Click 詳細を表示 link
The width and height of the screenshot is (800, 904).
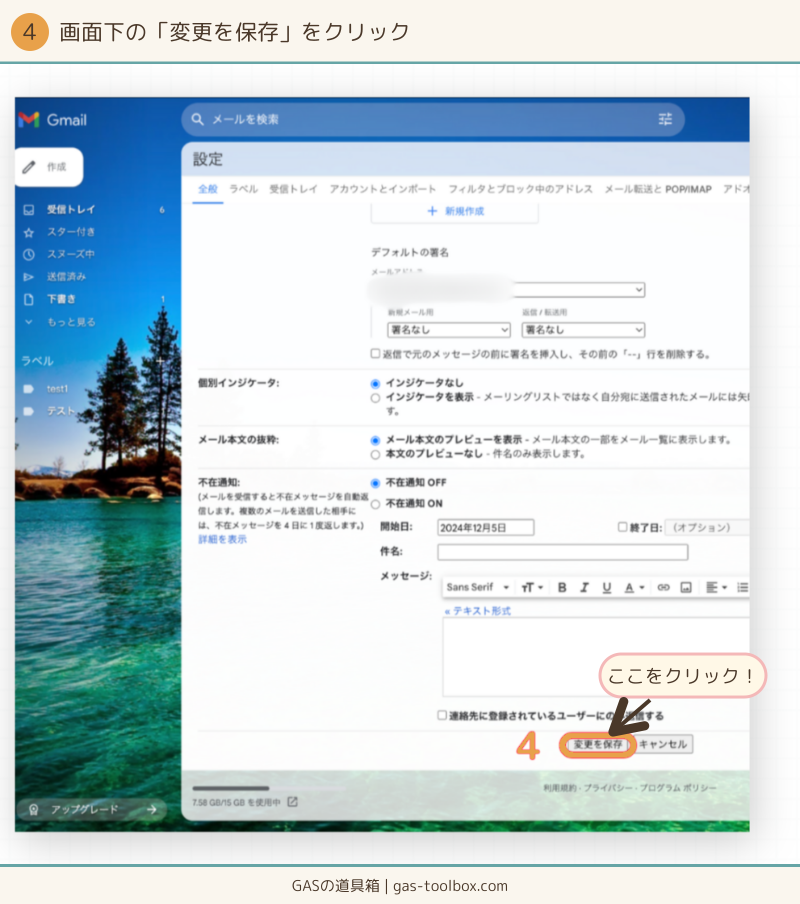[222, 539]
